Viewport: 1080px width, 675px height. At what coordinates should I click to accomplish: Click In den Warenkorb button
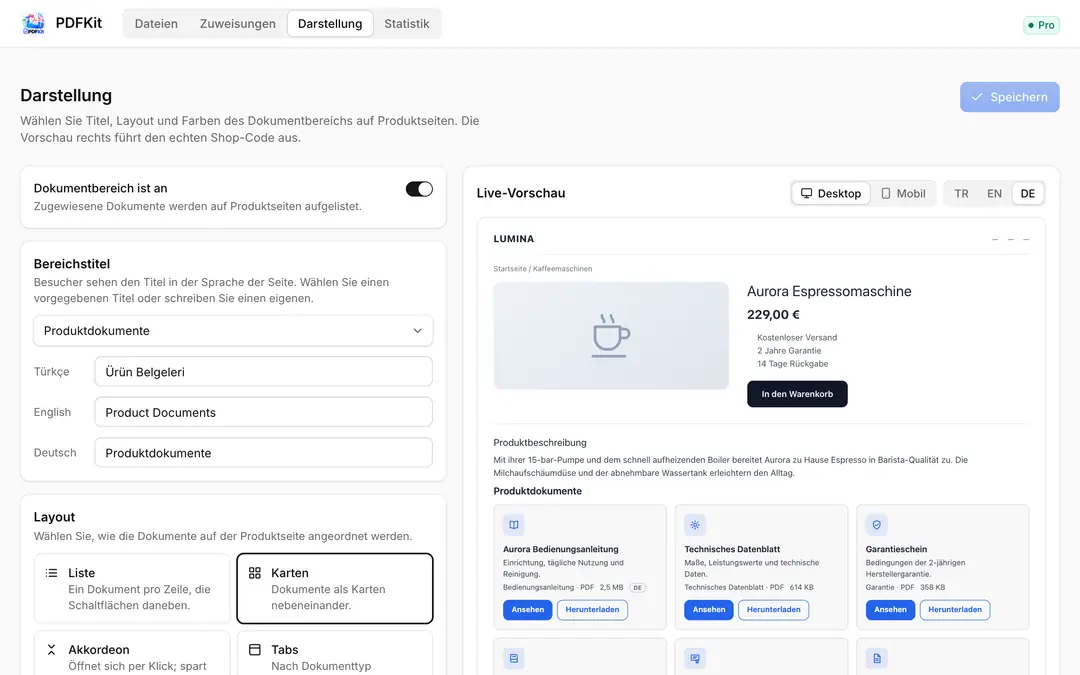point(797,394)
